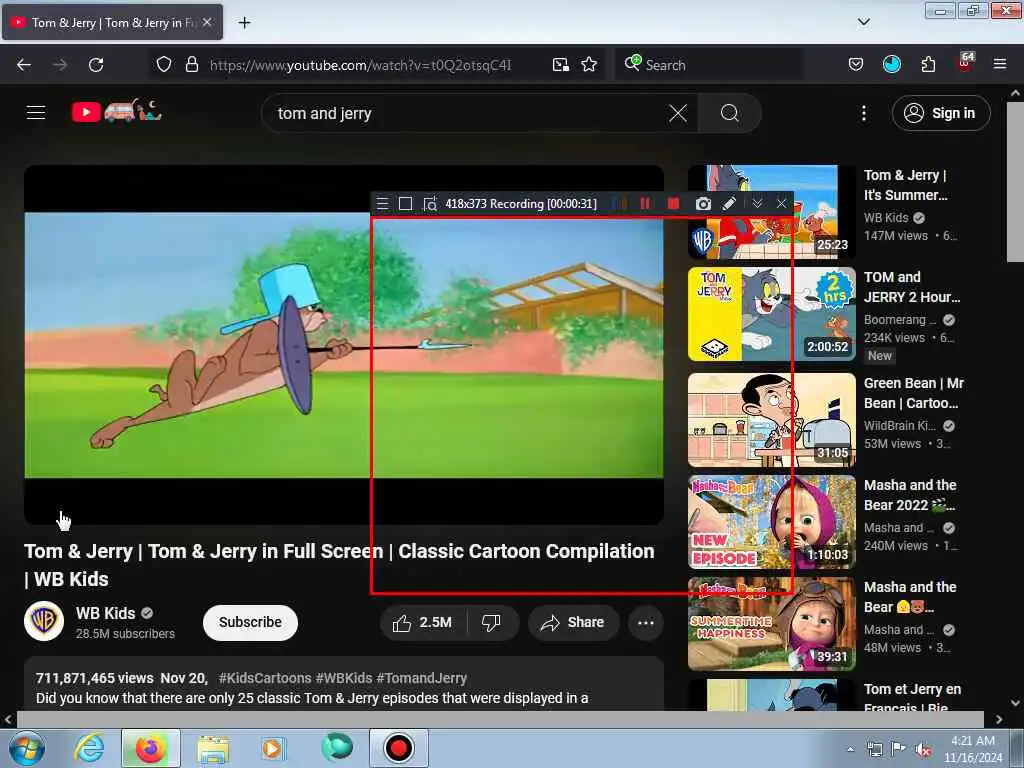Reload the current page

pos(96,65)
